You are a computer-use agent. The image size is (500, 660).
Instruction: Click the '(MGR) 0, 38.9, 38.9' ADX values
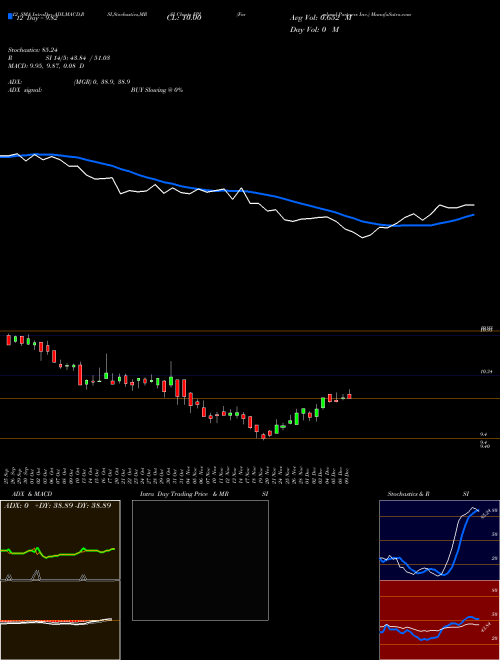click(x=101, y=82)
